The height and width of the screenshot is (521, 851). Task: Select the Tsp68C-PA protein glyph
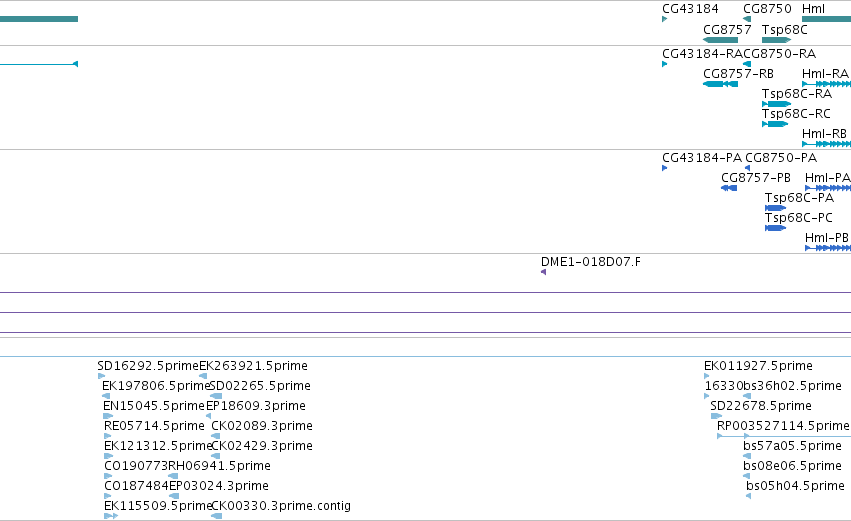[776, 208]
